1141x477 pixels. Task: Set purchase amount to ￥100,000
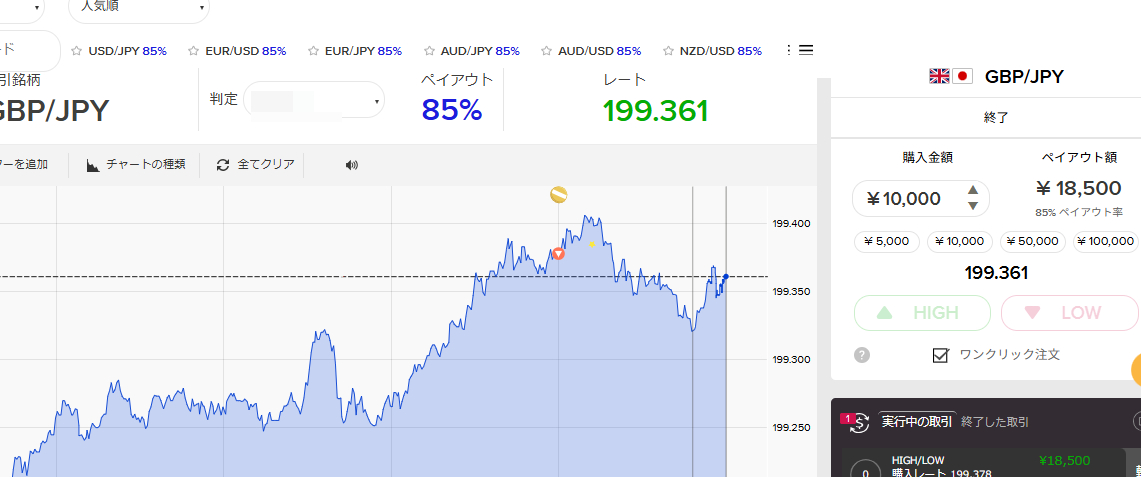1106,241
